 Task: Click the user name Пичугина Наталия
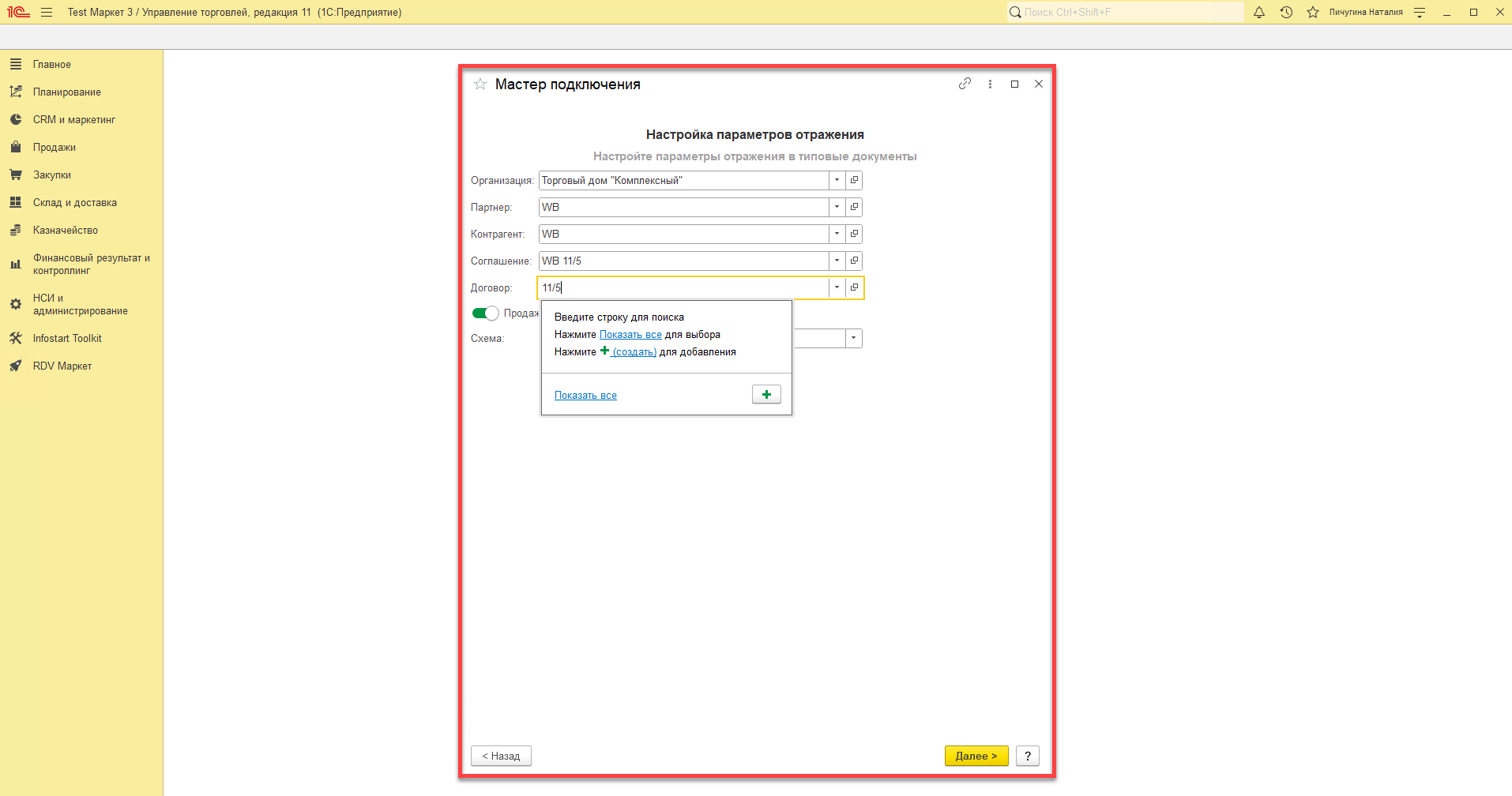(x=1366, y=12)
